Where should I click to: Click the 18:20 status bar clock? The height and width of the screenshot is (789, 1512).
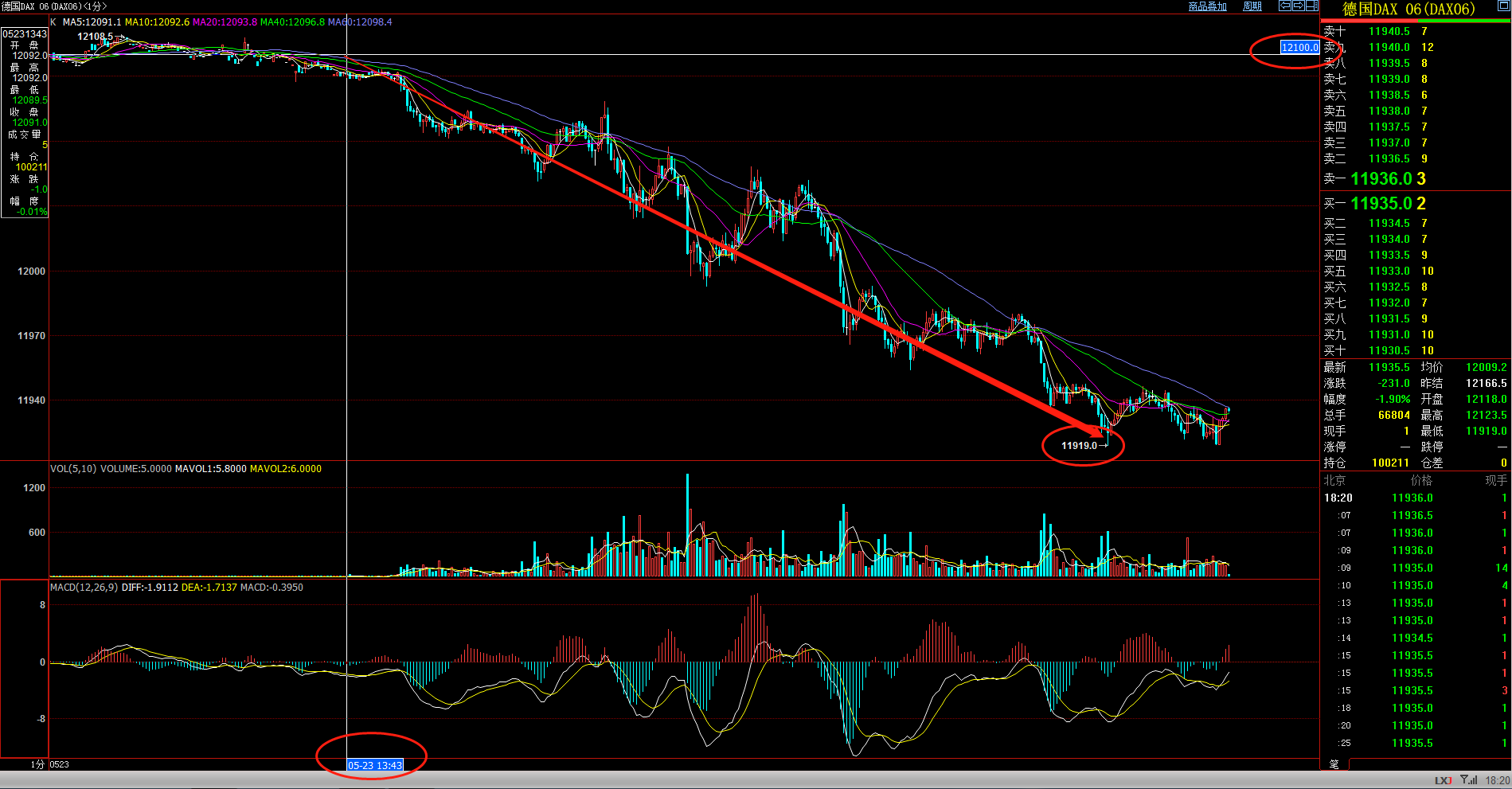tap(1497, 780)
